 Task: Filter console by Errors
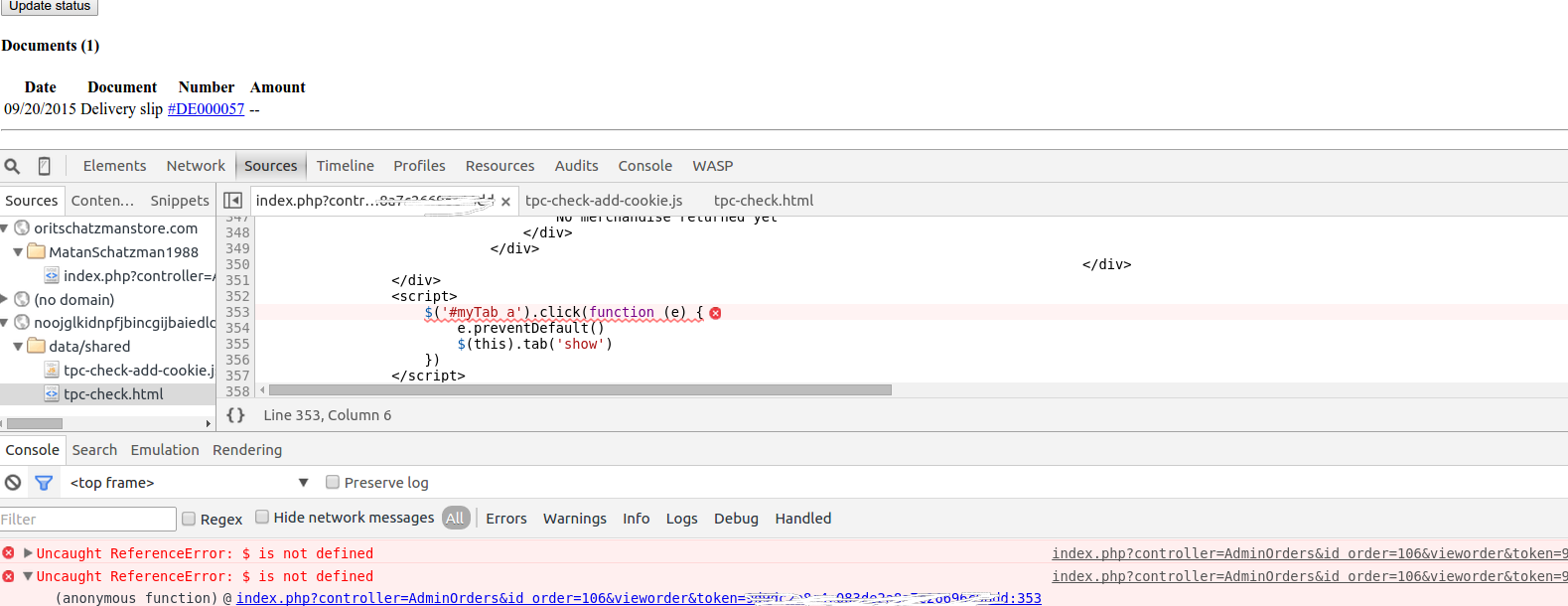(506, 519)
